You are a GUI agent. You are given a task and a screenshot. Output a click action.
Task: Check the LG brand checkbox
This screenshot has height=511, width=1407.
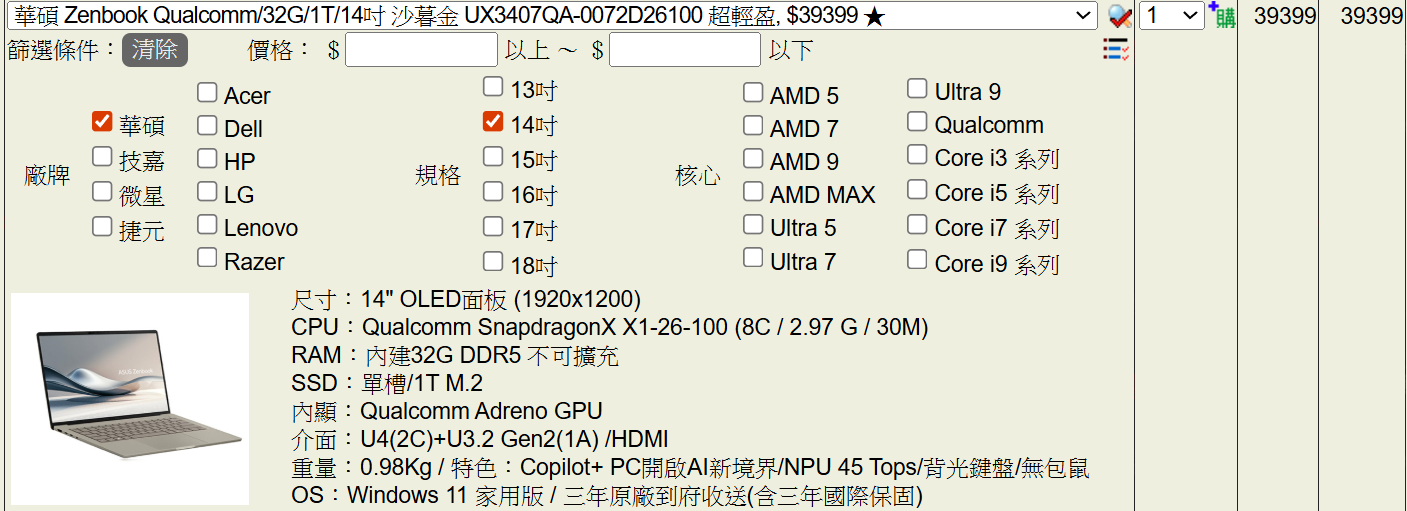tap(207, 192)
